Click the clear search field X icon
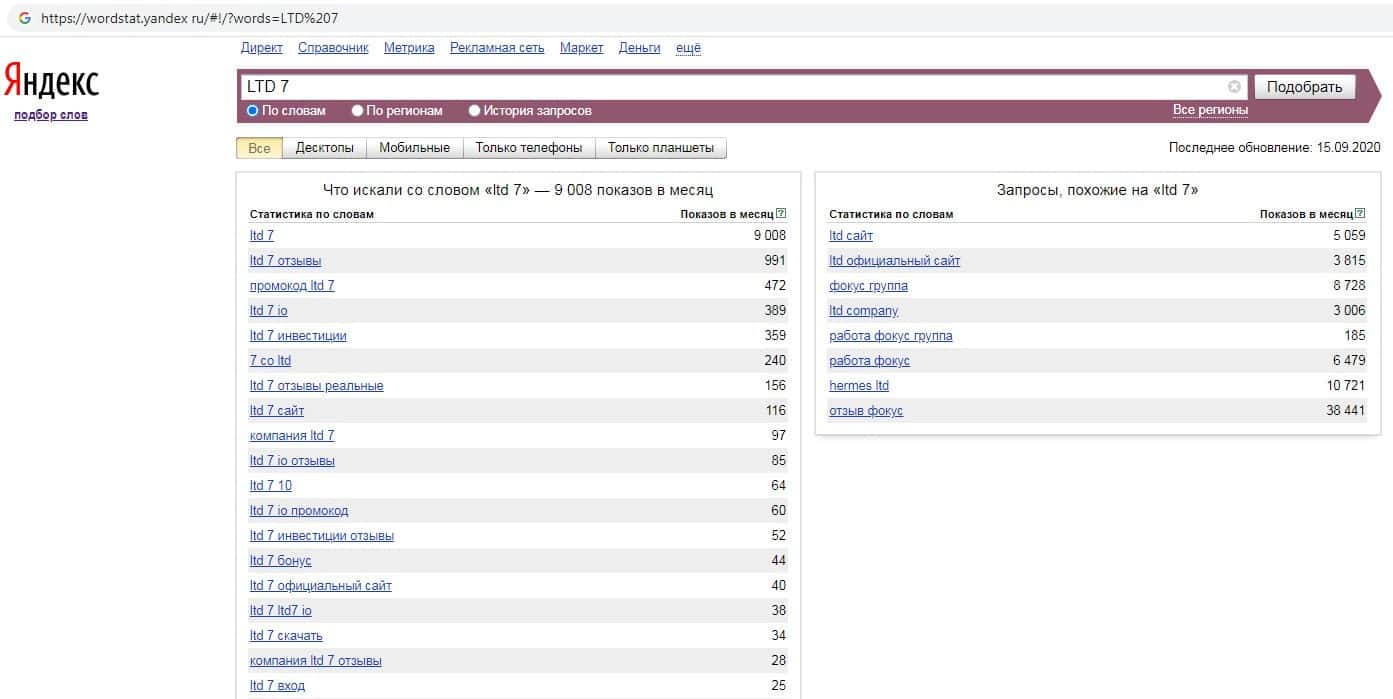 coord(1234,87)
